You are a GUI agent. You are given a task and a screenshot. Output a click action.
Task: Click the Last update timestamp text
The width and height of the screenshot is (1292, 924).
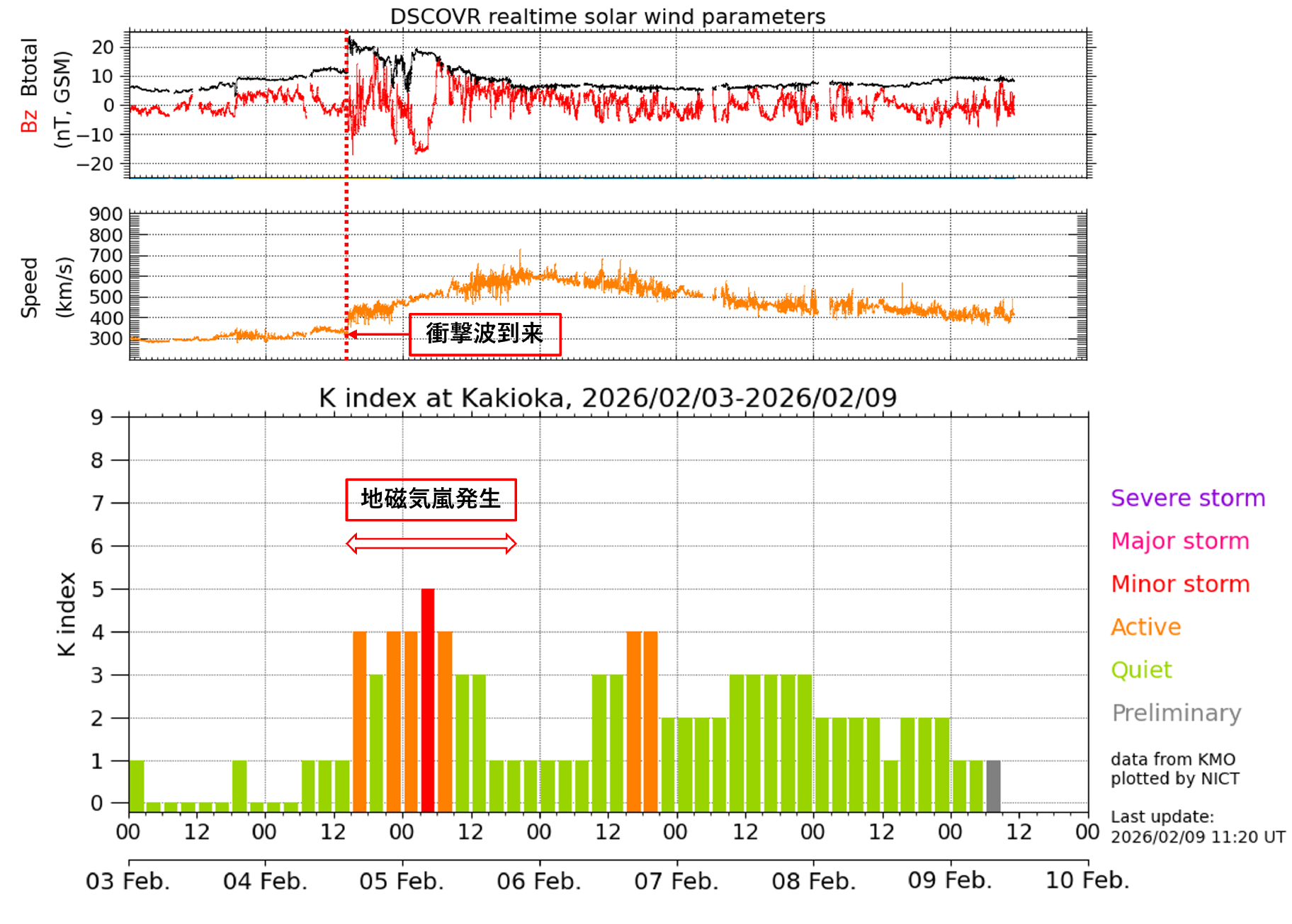[1197, 827]
